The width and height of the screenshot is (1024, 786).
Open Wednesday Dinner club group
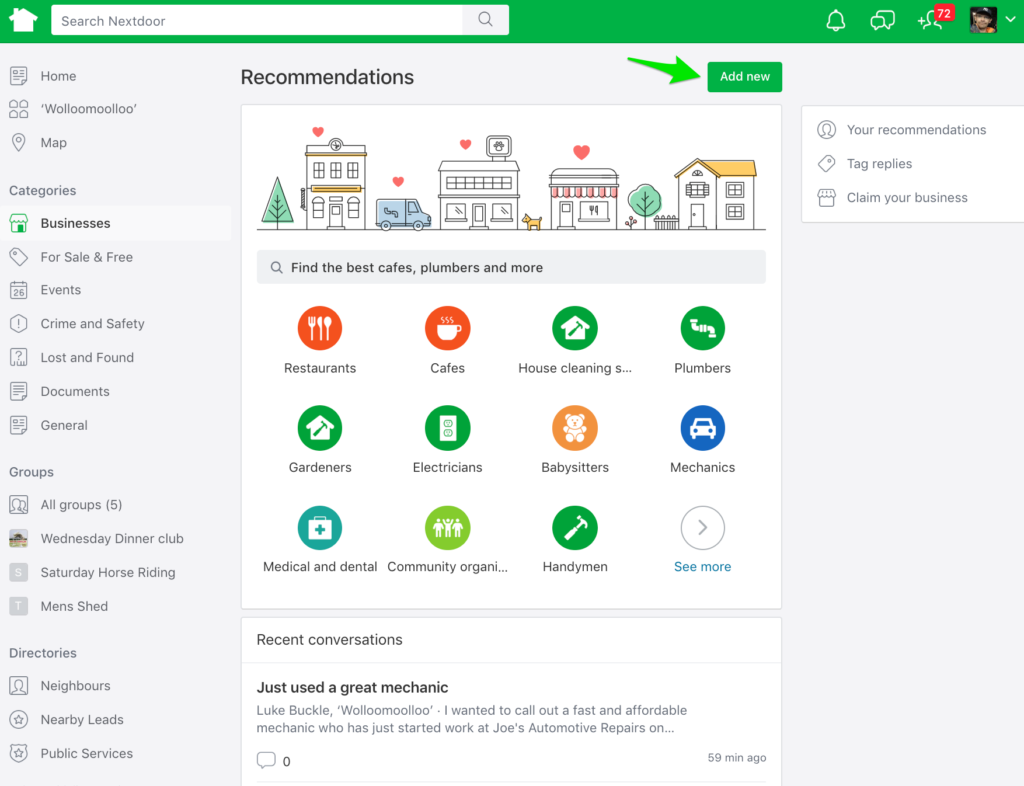coord(112,539)
